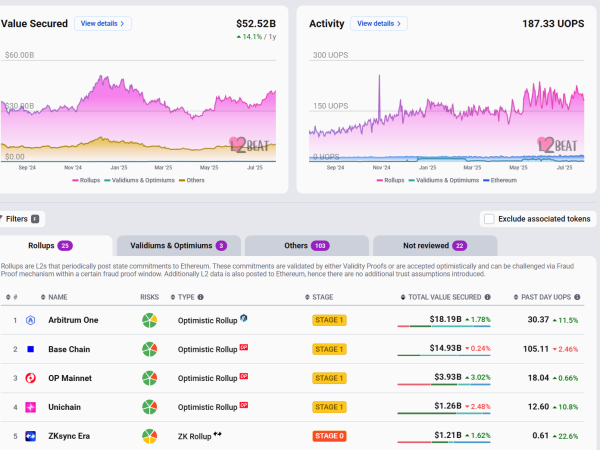The image size is (600, 450).
Task: Open the Arbitrum One risk pie chart
Action: point(150,320)
